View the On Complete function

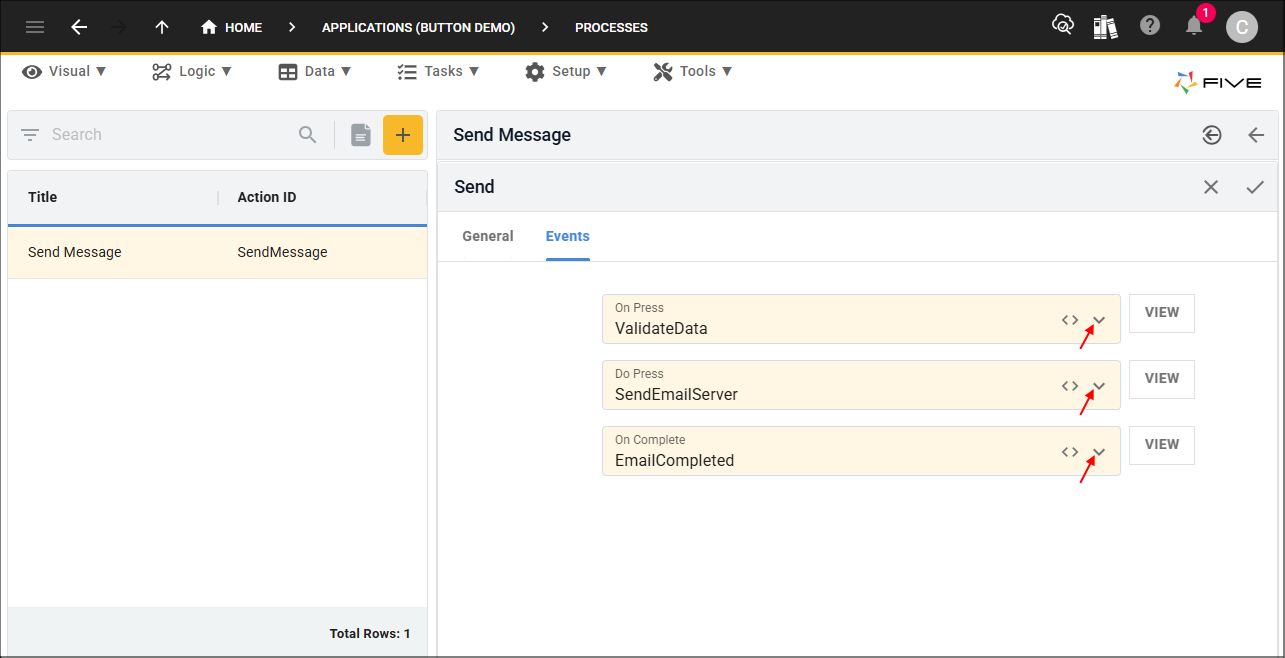pyautogui.click(x=1162, y=445)
